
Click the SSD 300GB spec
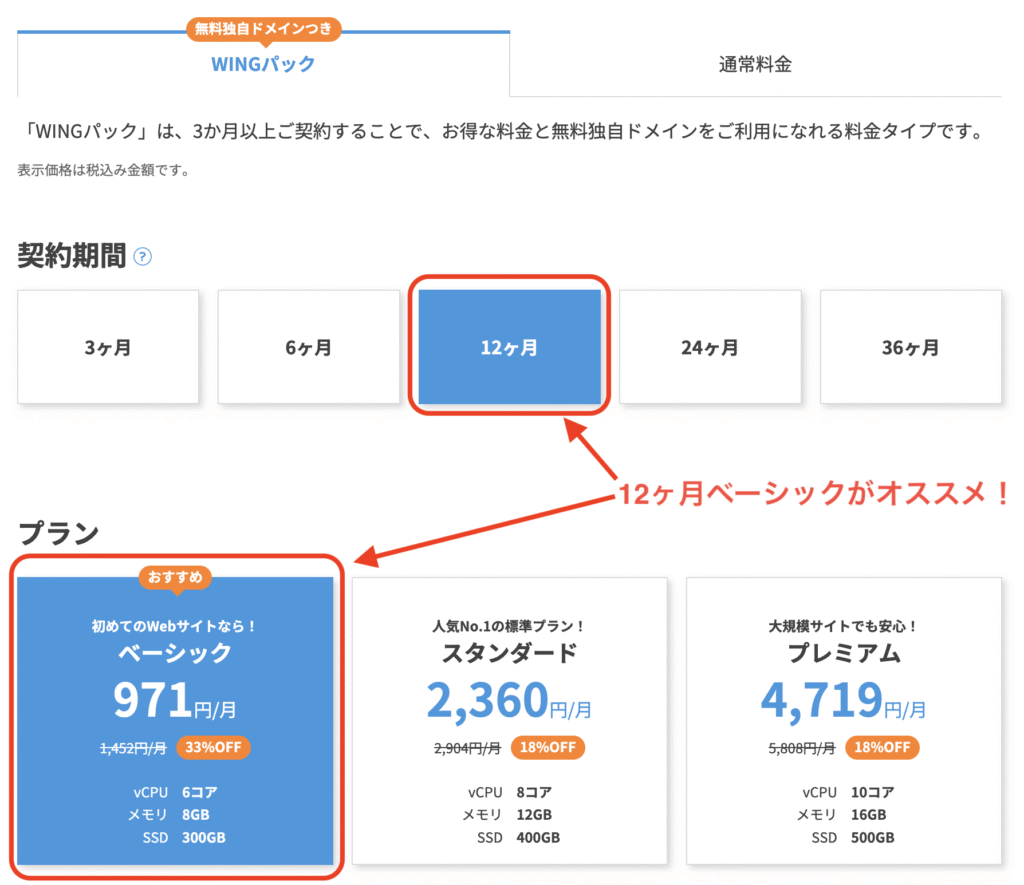point(184,837)
